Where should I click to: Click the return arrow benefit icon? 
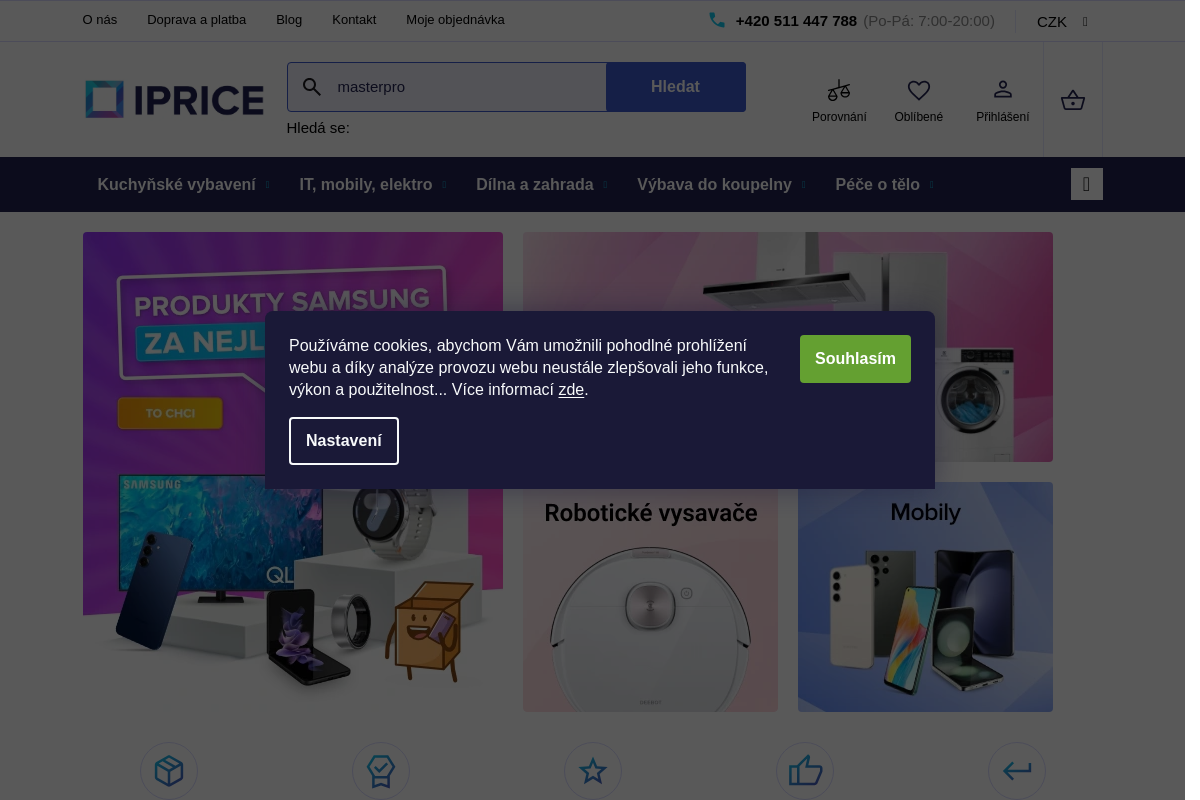pyautogui.click(x=1017, y=771)
